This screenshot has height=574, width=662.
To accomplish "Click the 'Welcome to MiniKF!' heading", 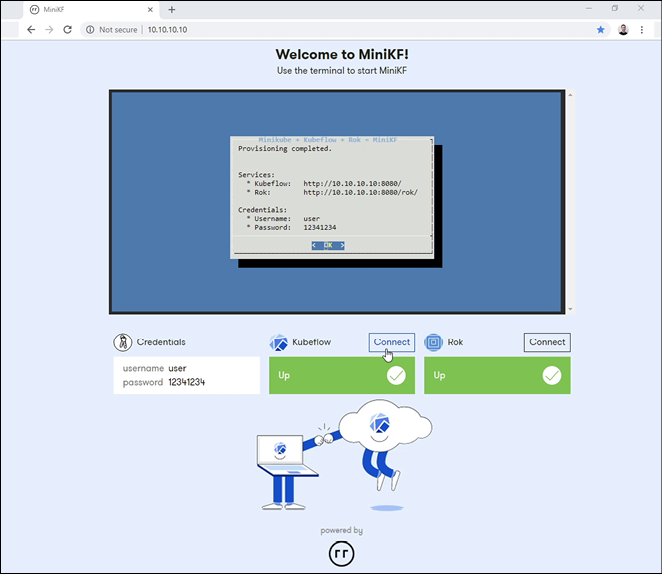I will (342, 54).
